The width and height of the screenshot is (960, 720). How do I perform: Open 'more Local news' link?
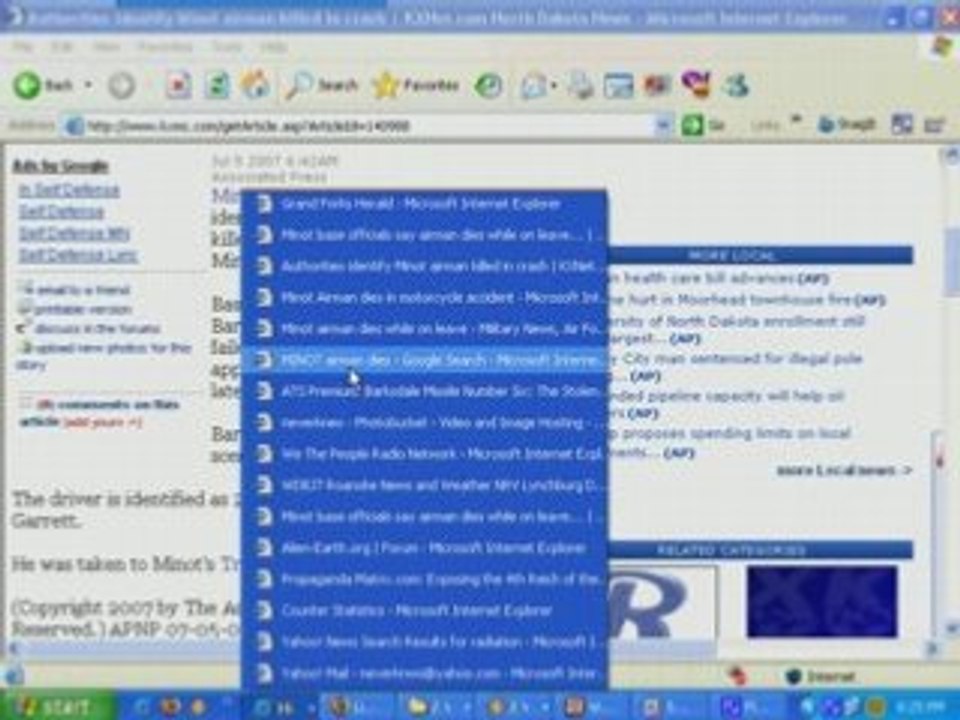[844, 471]
